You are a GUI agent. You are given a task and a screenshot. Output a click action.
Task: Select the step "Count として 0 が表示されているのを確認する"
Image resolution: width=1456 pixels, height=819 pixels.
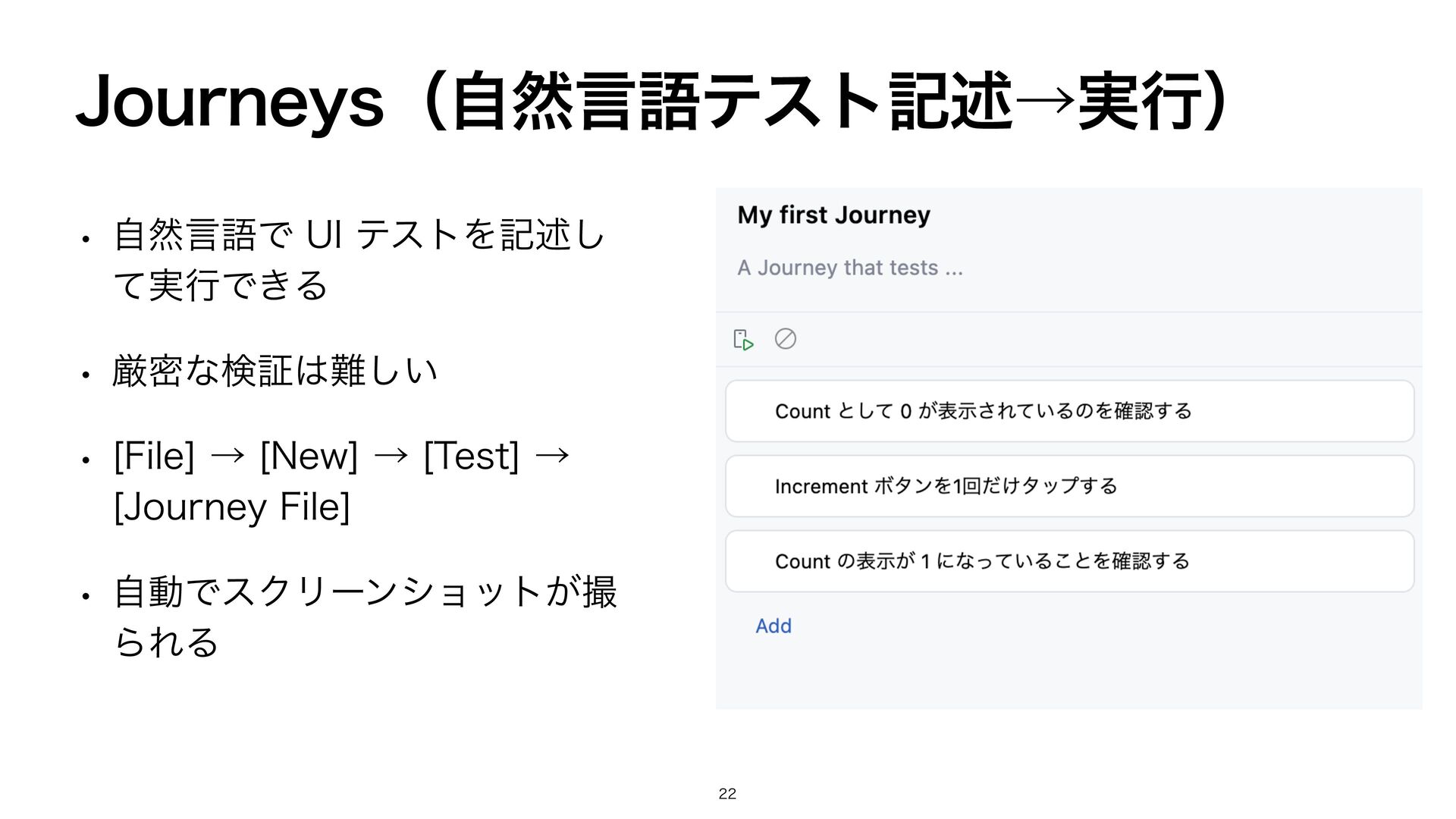pyautogui.click(x=1069, y=411)
